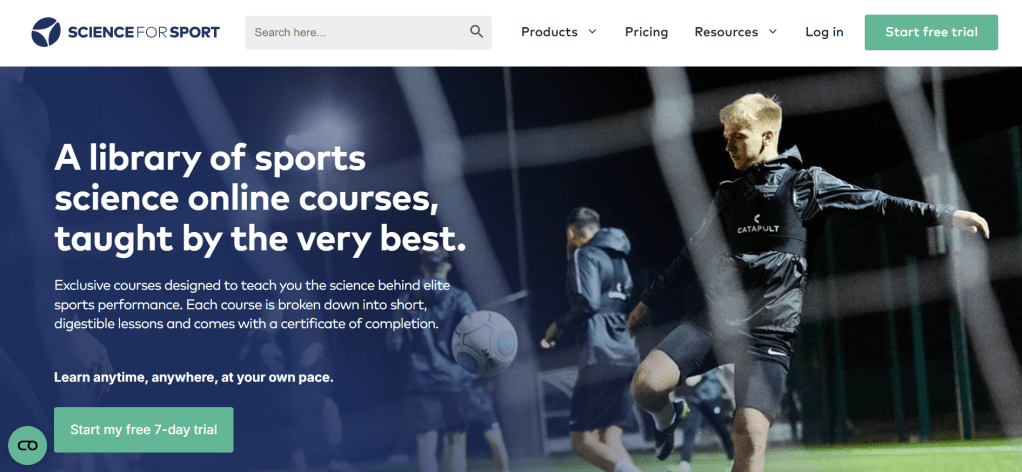Go to the Pricing page
The height and width of the screenshot is (472, 1022).
click(x=646, y=32)
